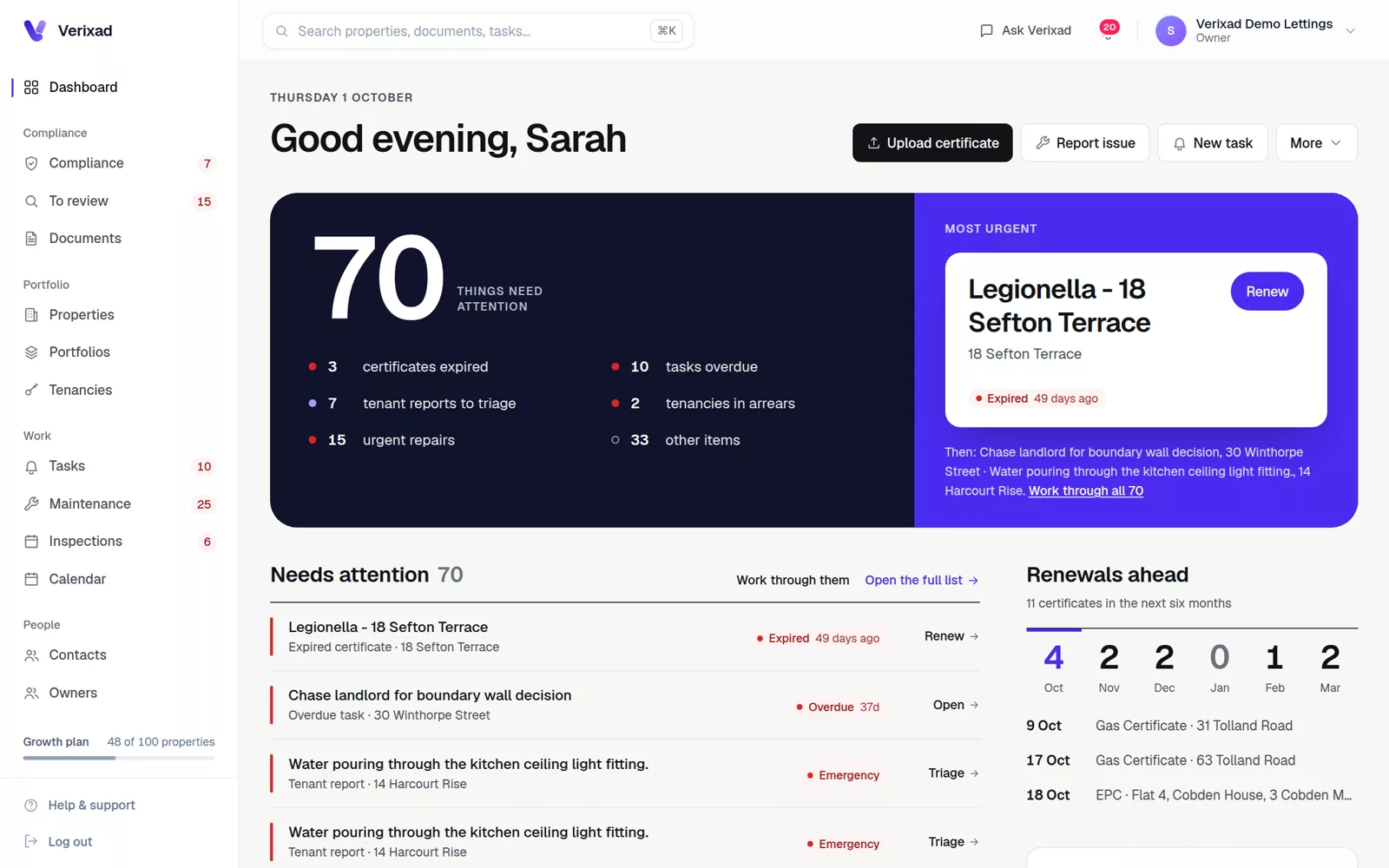The height and width of the screenshot is (868, 1389).
Task: Click the Log out arrow icon
Action: click(x=31, y=842)
